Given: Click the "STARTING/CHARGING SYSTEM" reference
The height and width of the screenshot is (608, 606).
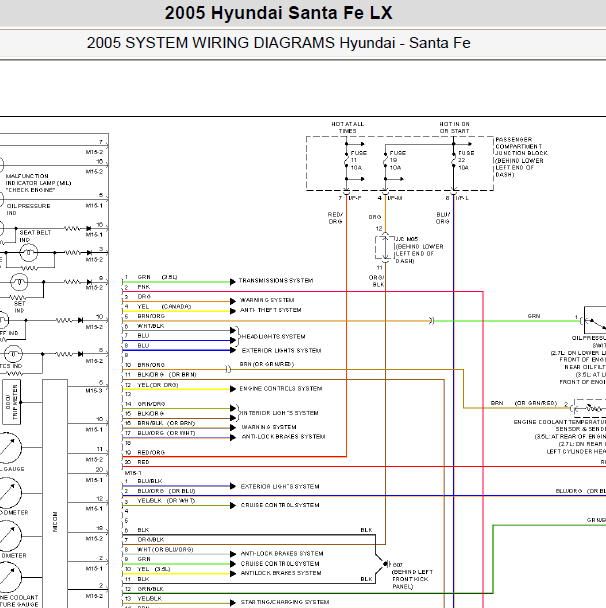Looking at the screenshot, I should [285, 602].
